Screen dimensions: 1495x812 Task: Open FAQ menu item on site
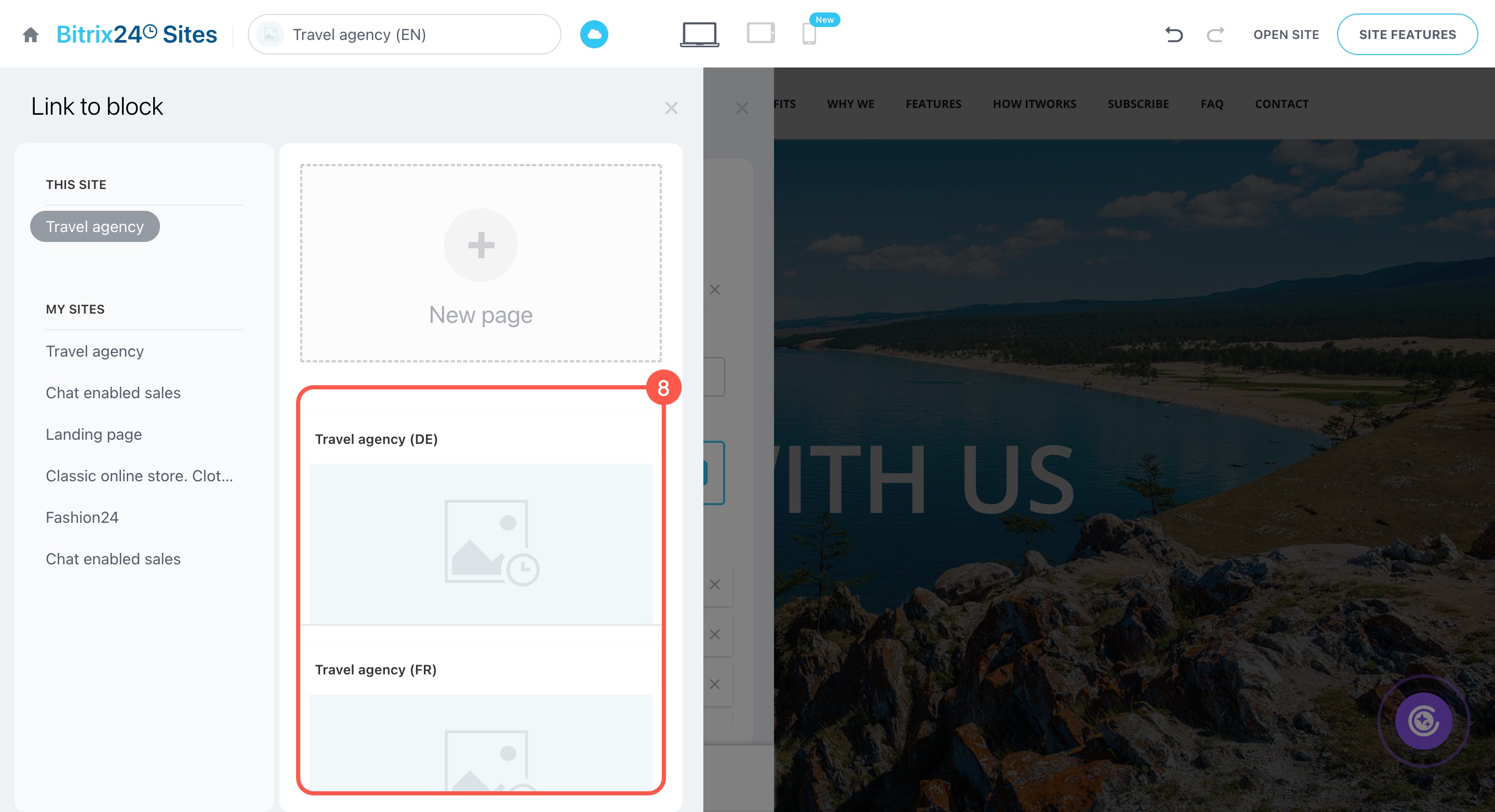(1212, 104)
